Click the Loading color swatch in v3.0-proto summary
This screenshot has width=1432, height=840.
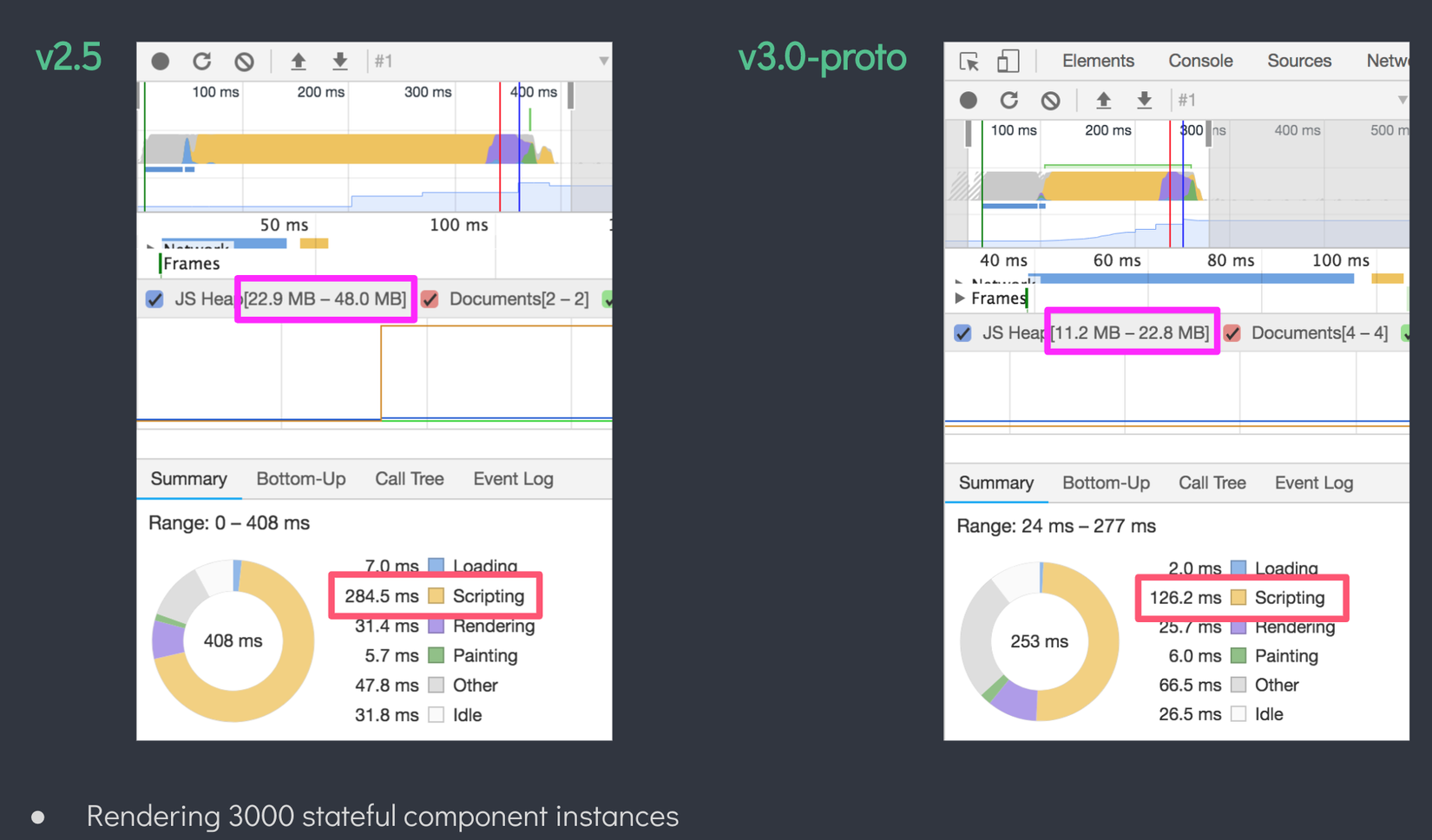click(1238, 568)
